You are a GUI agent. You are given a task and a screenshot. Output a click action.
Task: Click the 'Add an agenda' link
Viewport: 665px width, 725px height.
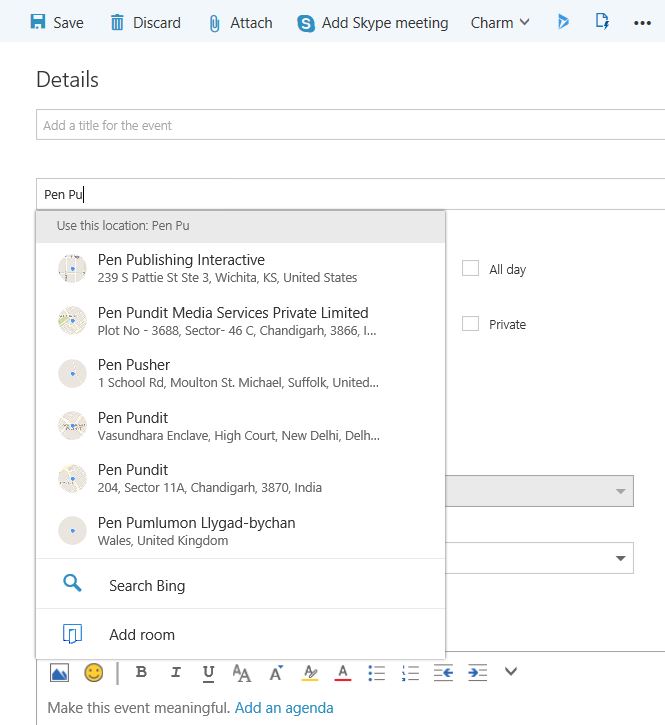tap(284, 708)
